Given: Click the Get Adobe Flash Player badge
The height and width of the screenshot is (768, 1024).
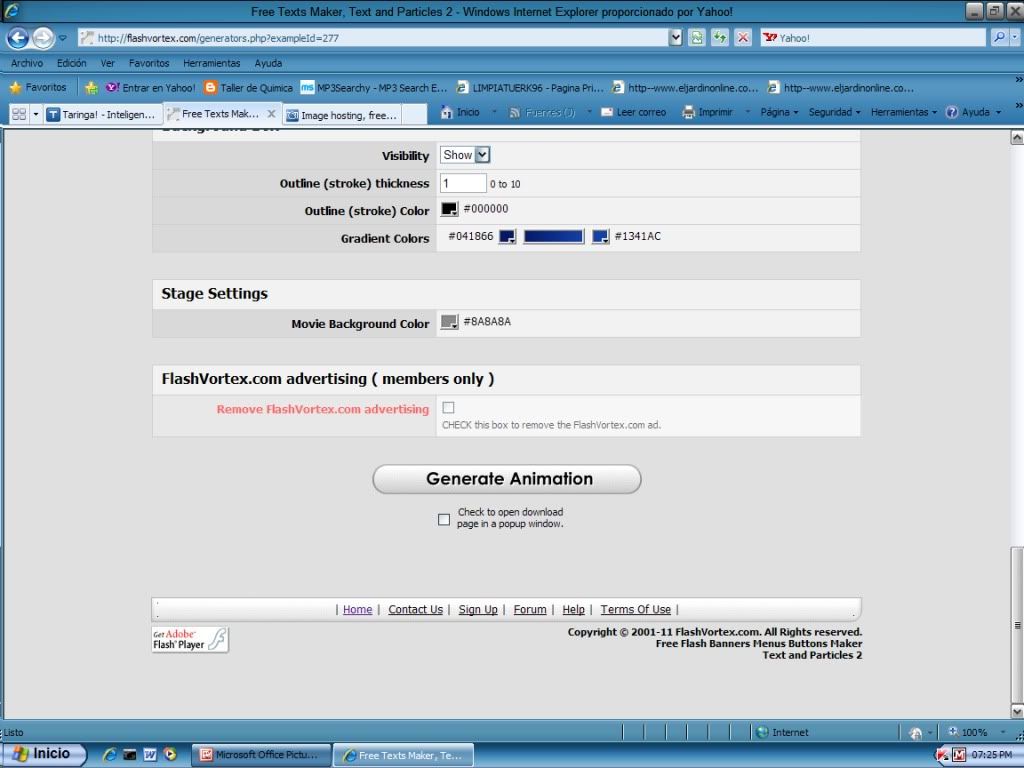Looking at the screenshot, I should point(190,639).
